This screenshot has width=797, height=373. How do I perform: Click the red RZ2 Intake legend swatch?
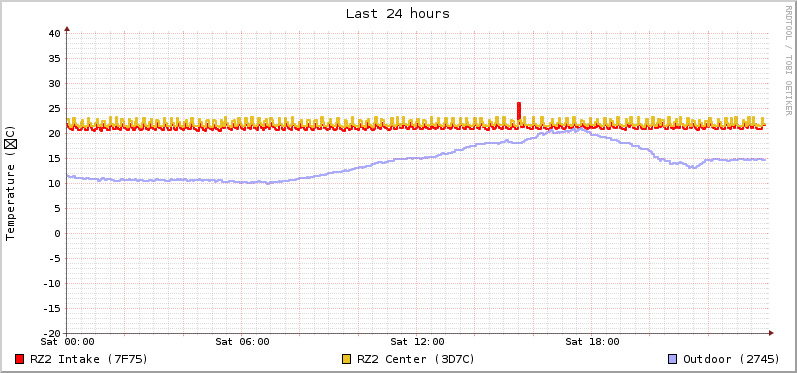(20, 359)
